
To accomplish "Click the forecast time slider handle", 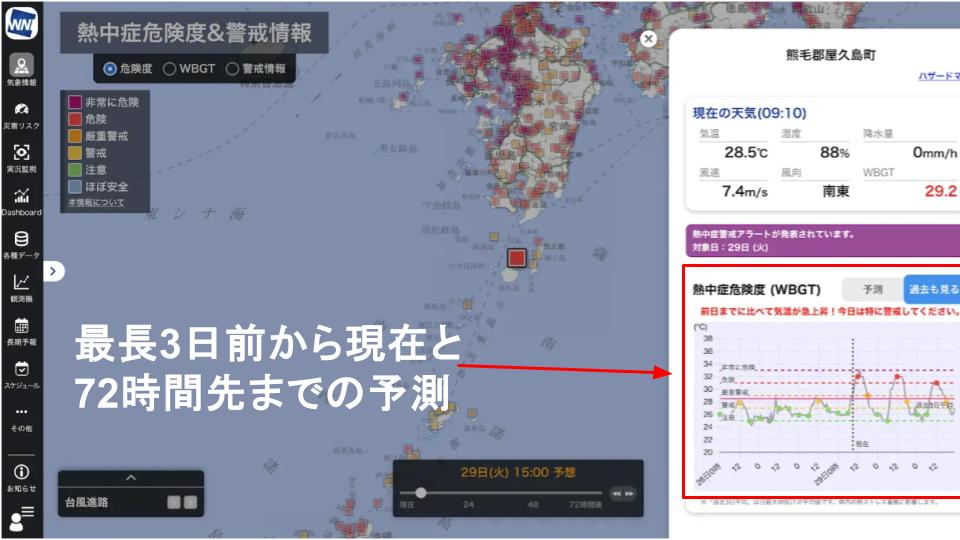I will point(421,492).
